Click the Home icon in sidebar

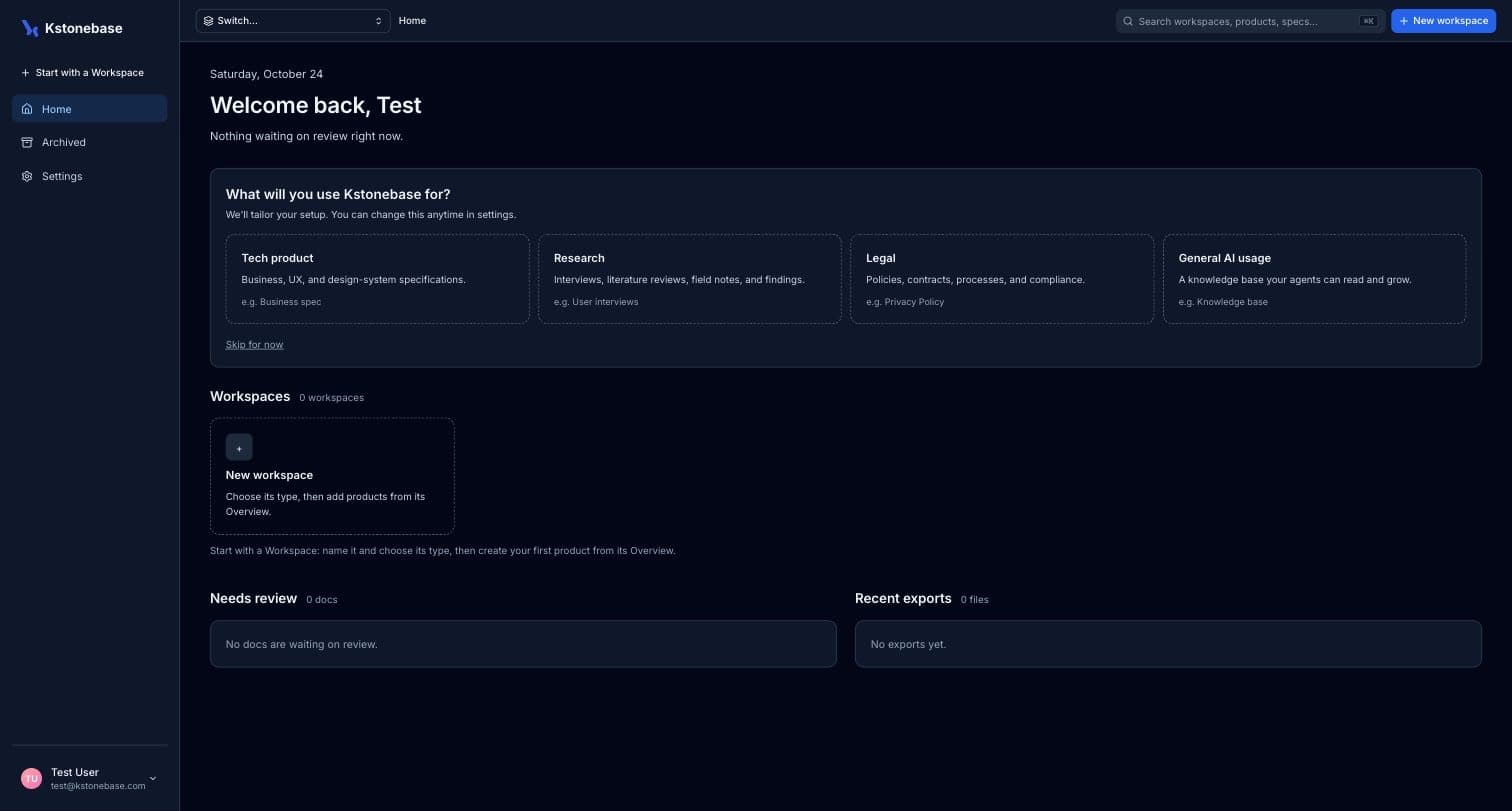[27, 109]
